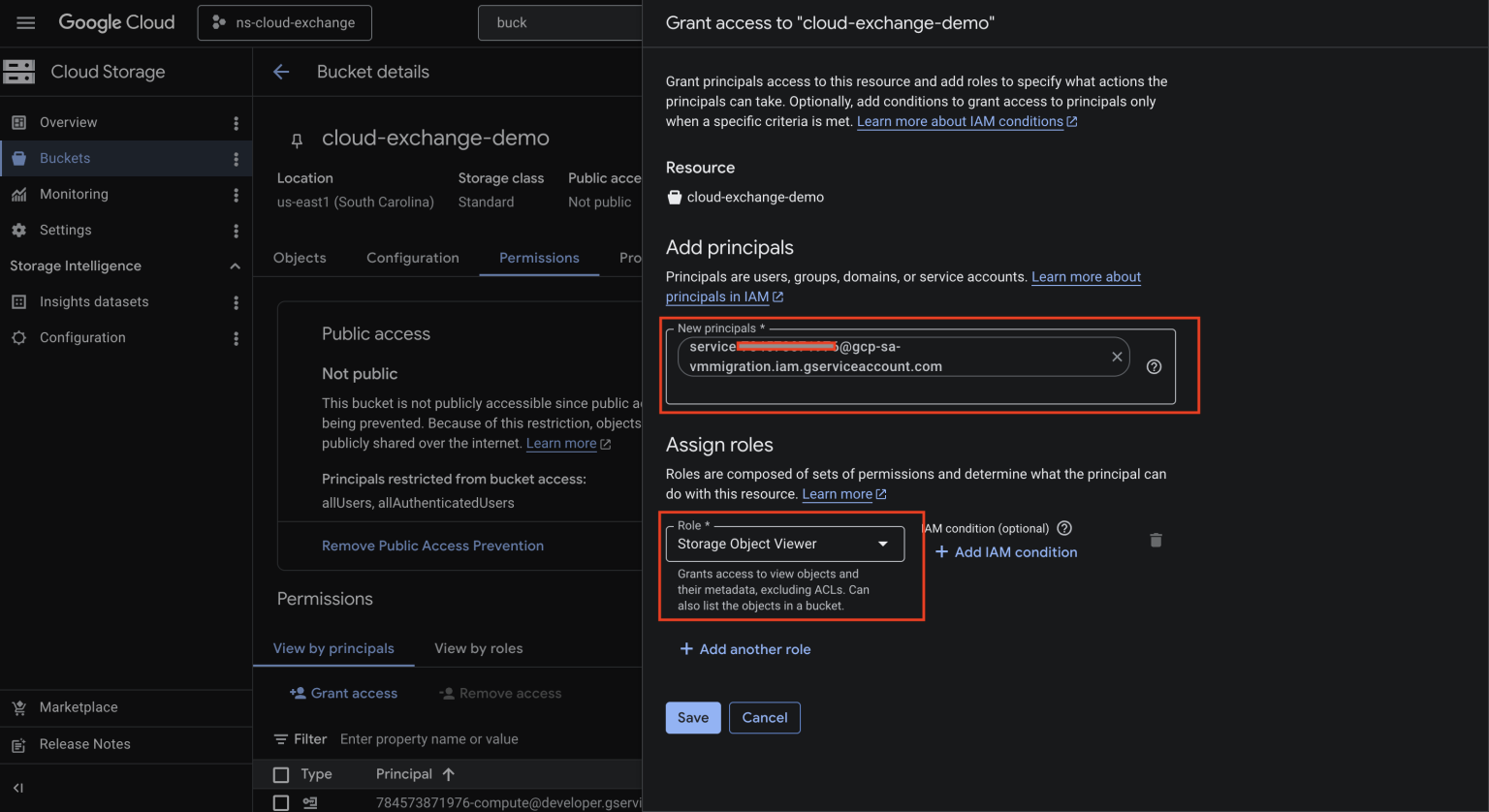Open the ns-cloud-exchange project selector
Image resolution: width=1489 pixels, height=812 pixels.
[x=285, y=22]
